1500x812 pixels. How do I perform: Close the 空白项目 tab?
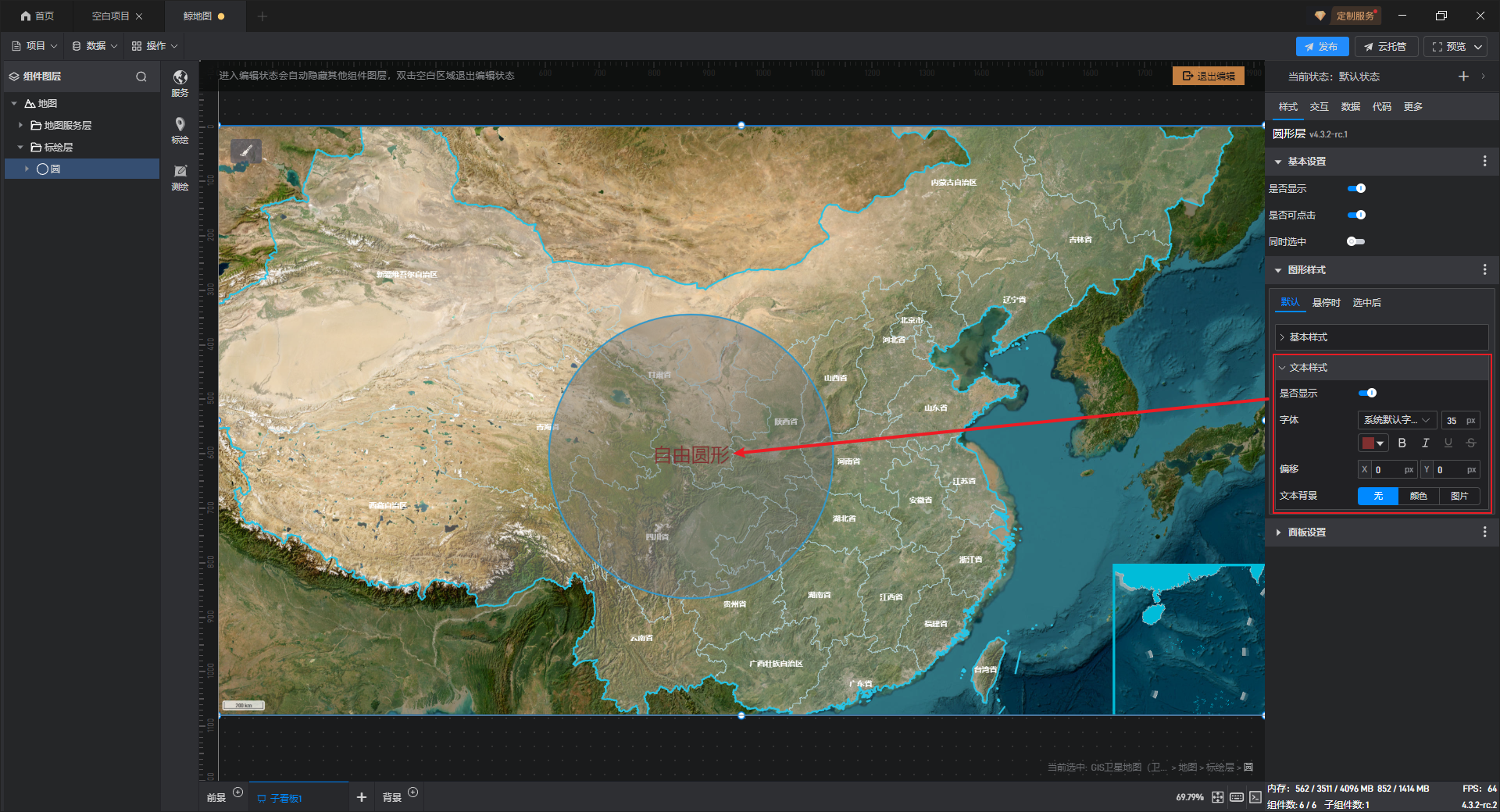tap(139, 16)
